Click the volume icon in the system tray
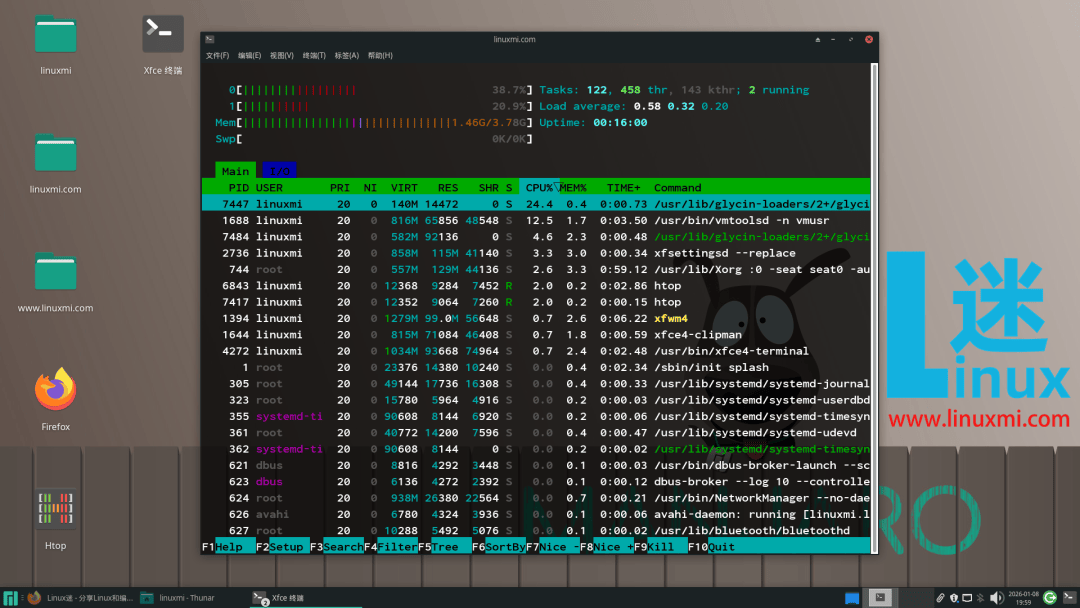 point(996,597)
